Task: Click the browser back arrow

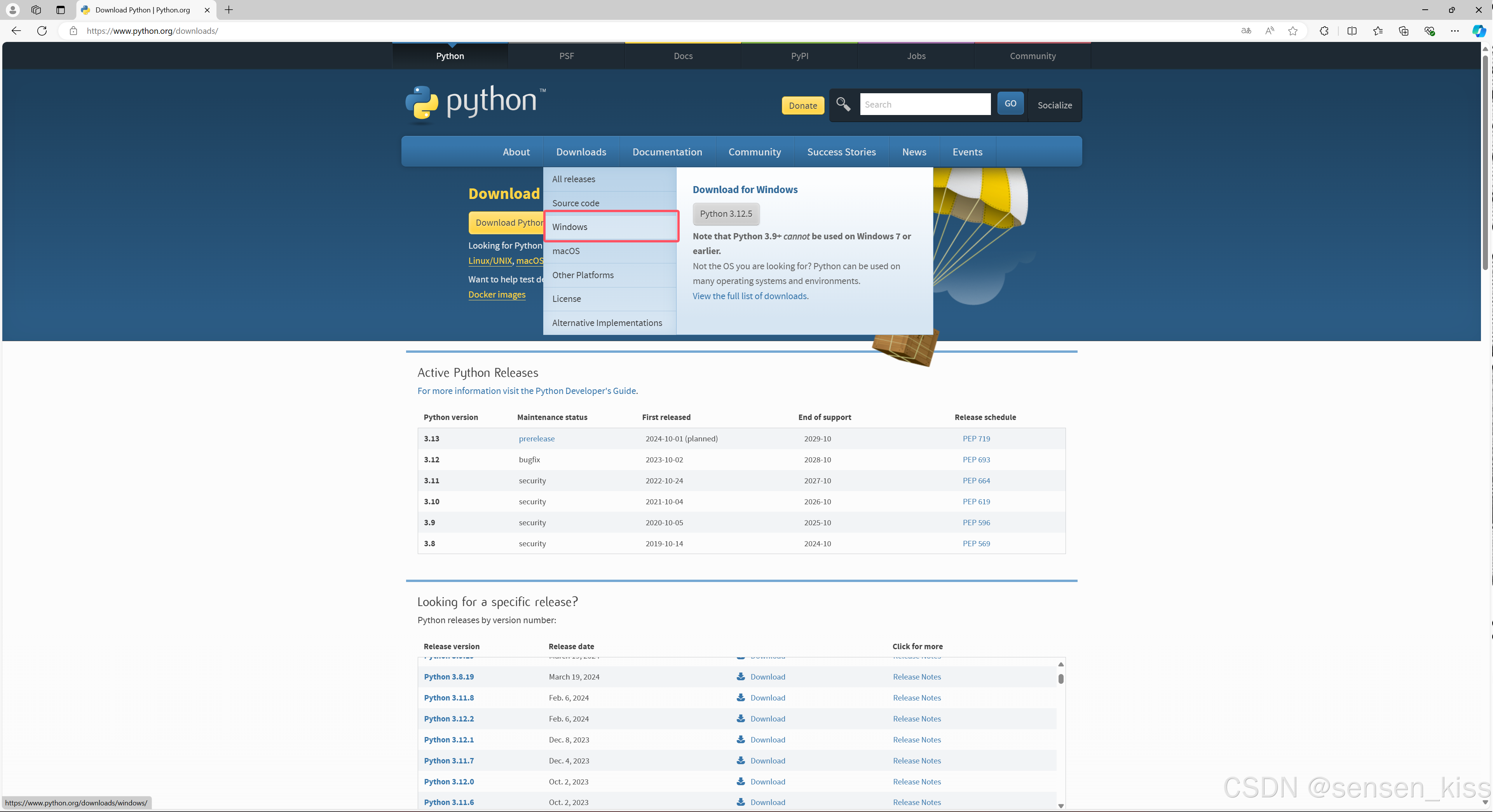Action: (16, 31)
